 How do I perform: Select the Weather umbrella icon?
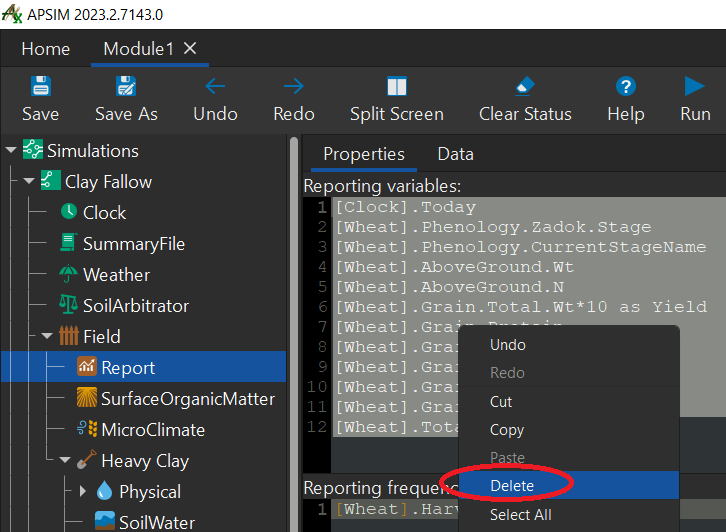tap(68, 274)
